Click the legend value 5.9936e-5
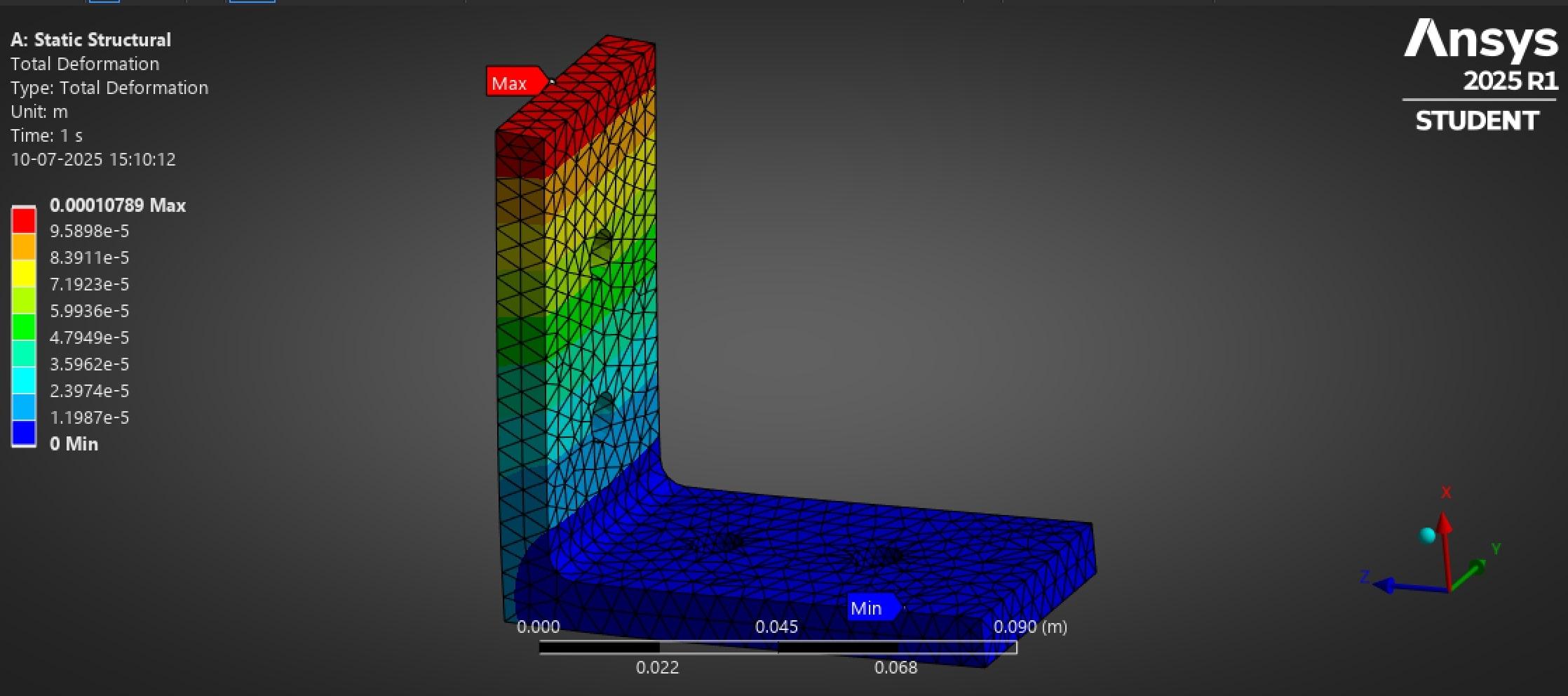1568x696 pixels. point(89,311)
